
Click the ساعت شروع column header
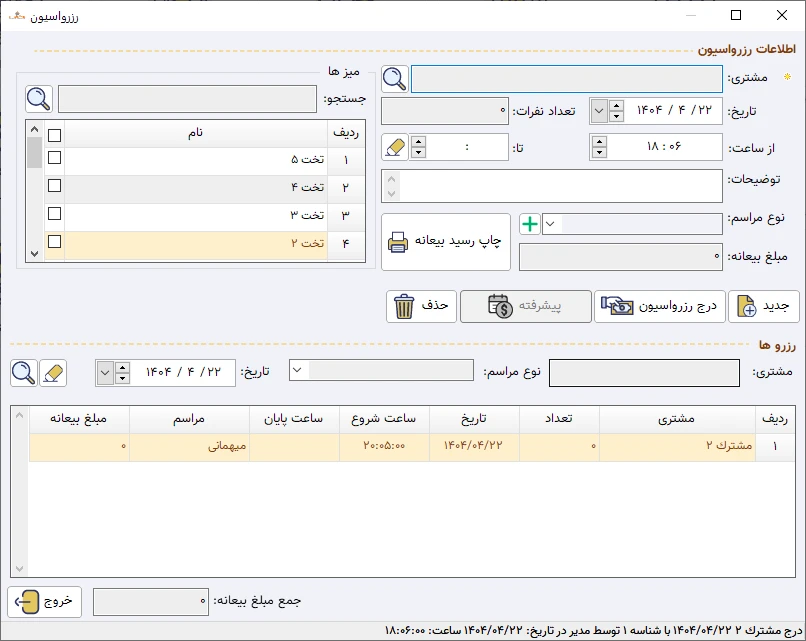pos(384,419)
